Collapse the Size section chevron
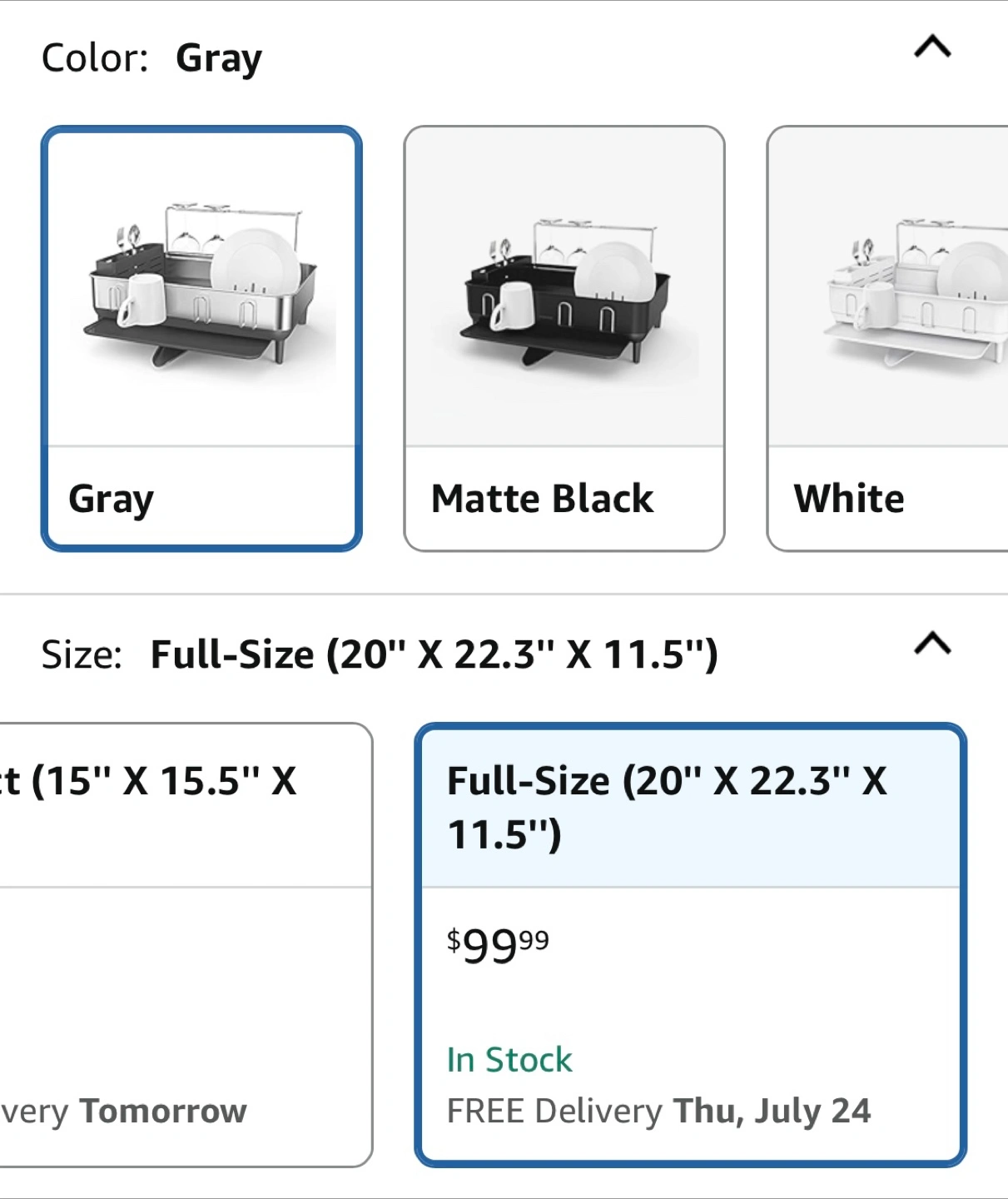The image size is (1008, 1199). [932, 644]
